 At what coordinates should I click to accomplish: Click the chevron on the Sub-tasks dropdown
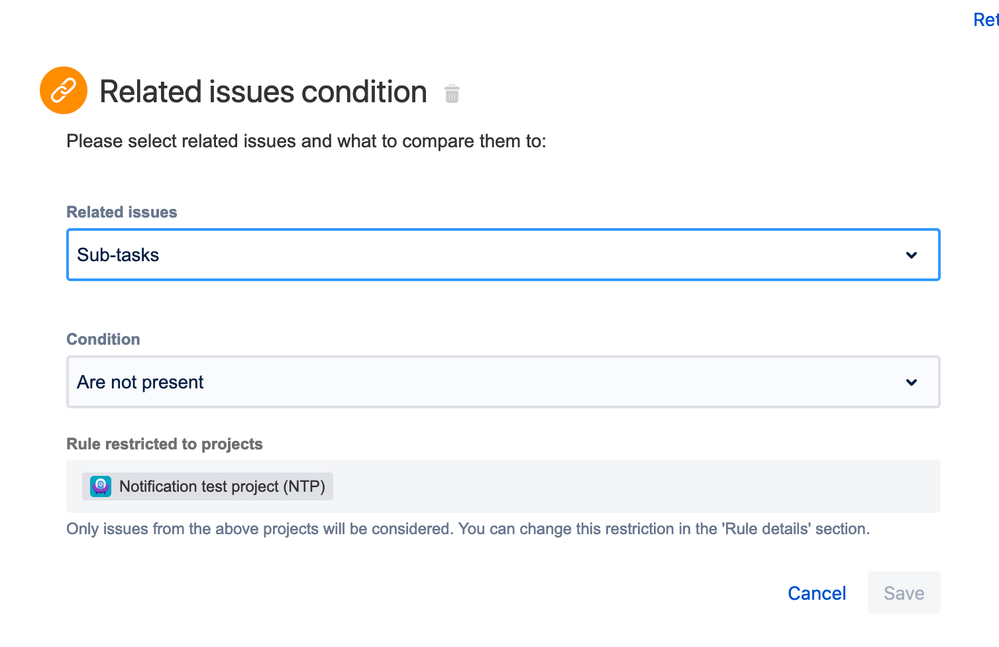tap(911, 255)
